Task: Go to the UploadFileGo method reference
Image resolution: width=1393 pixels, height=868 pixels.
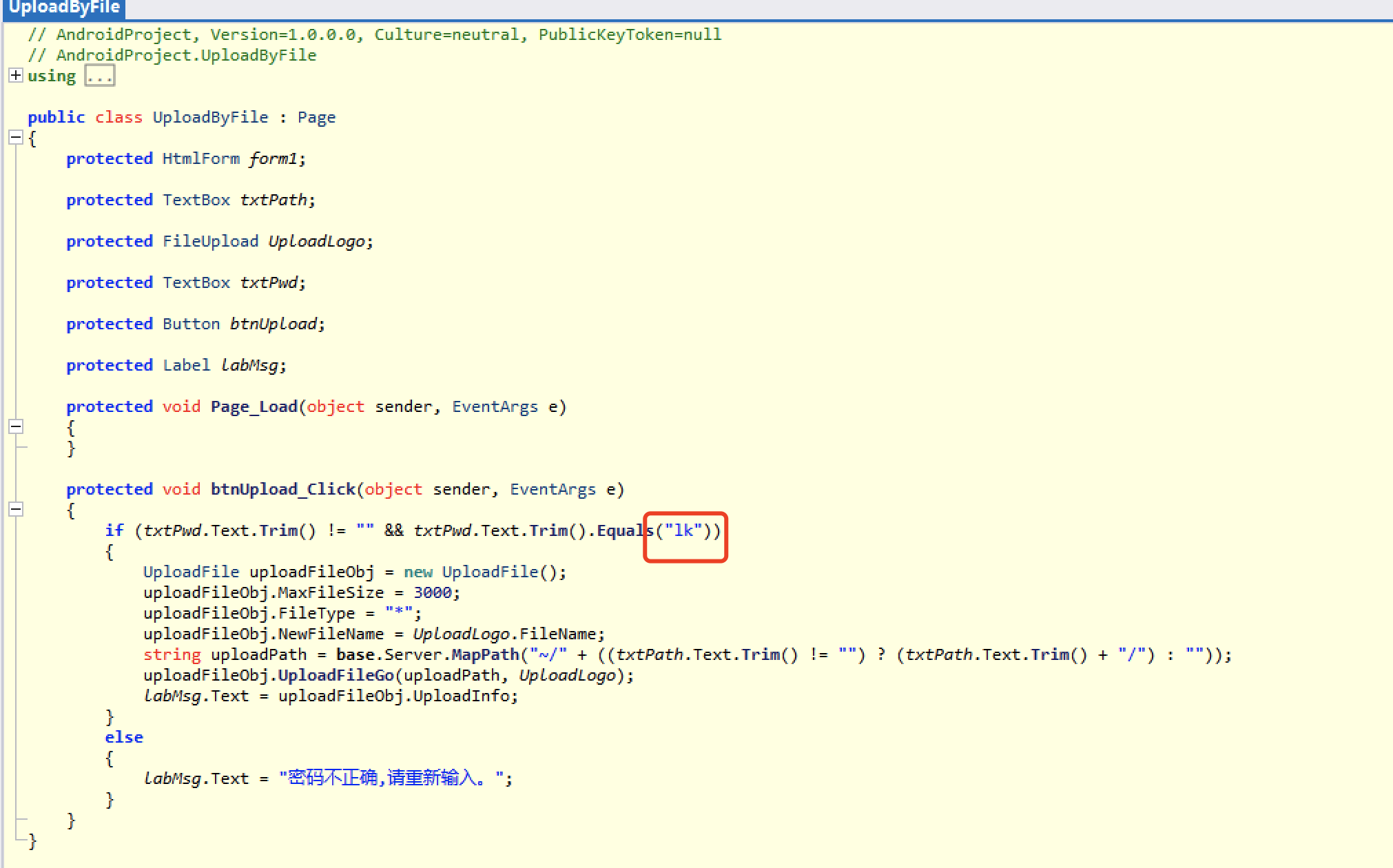Action: [336, 675]
